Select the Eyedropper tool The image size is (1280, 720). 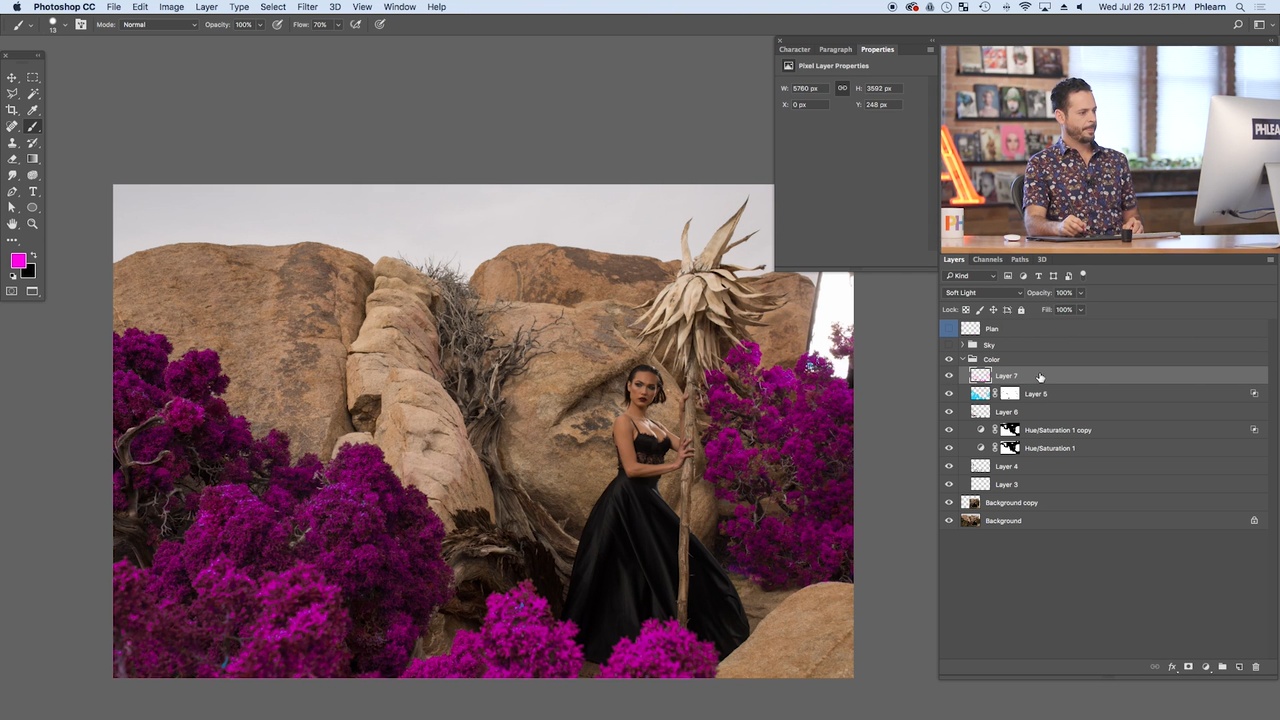(x=32, y=110)
